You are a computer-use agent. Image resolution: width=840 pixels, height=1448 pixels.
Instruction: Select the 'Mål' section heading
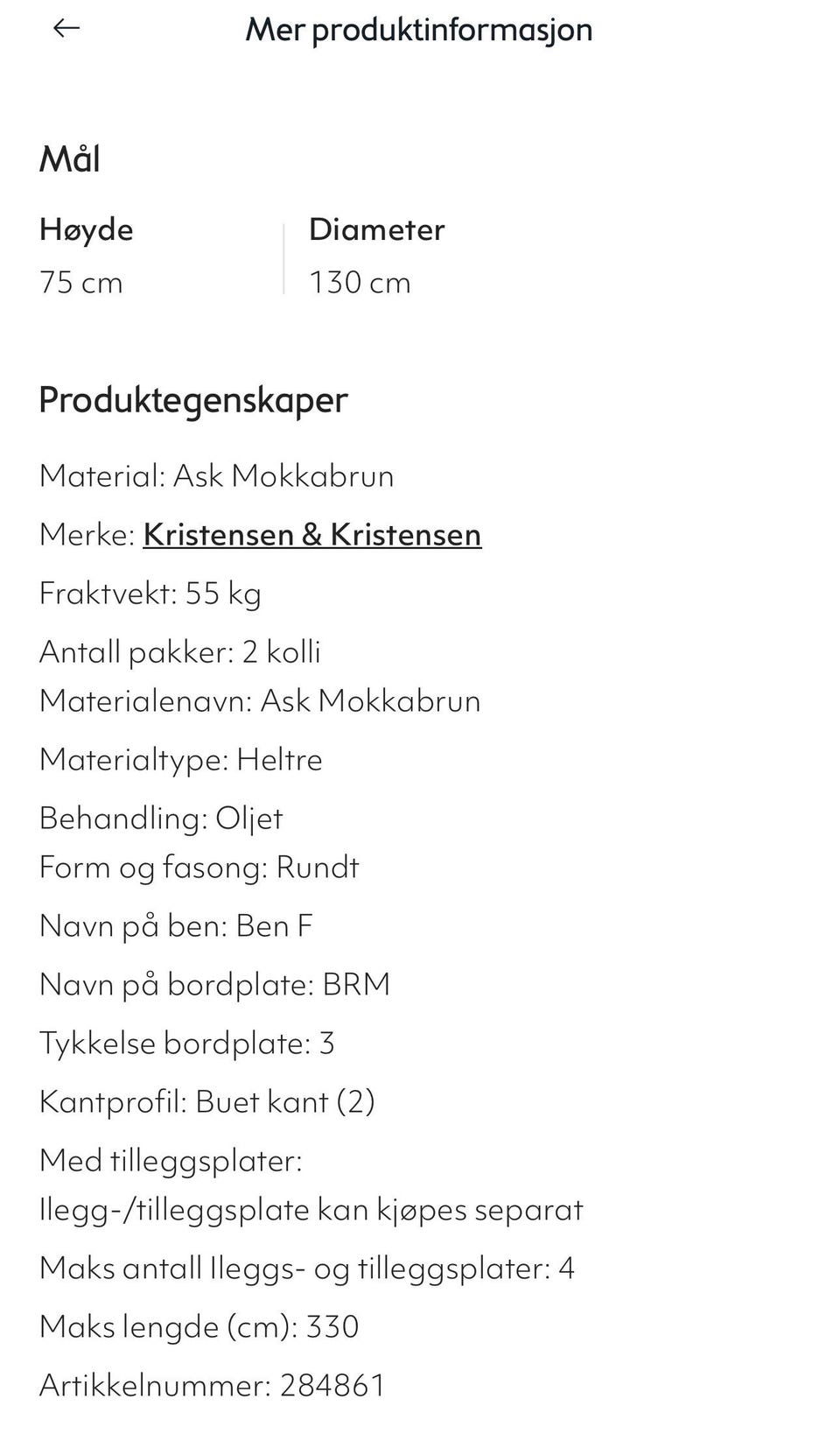coord(70,159)
